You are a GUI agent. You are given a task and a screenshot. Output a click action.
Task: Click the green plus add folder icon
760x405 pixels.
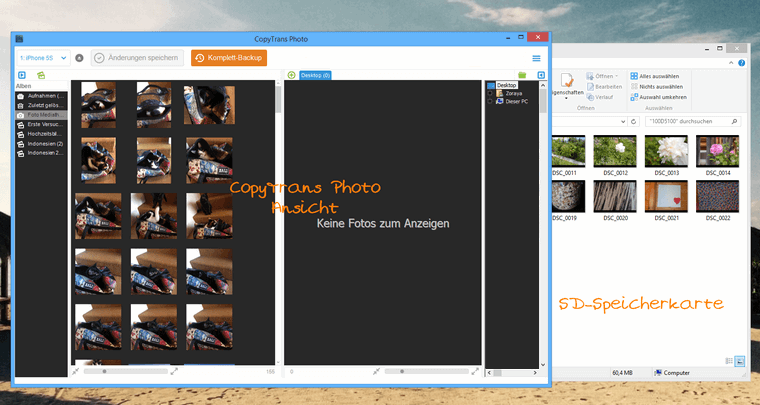point(291,75)
